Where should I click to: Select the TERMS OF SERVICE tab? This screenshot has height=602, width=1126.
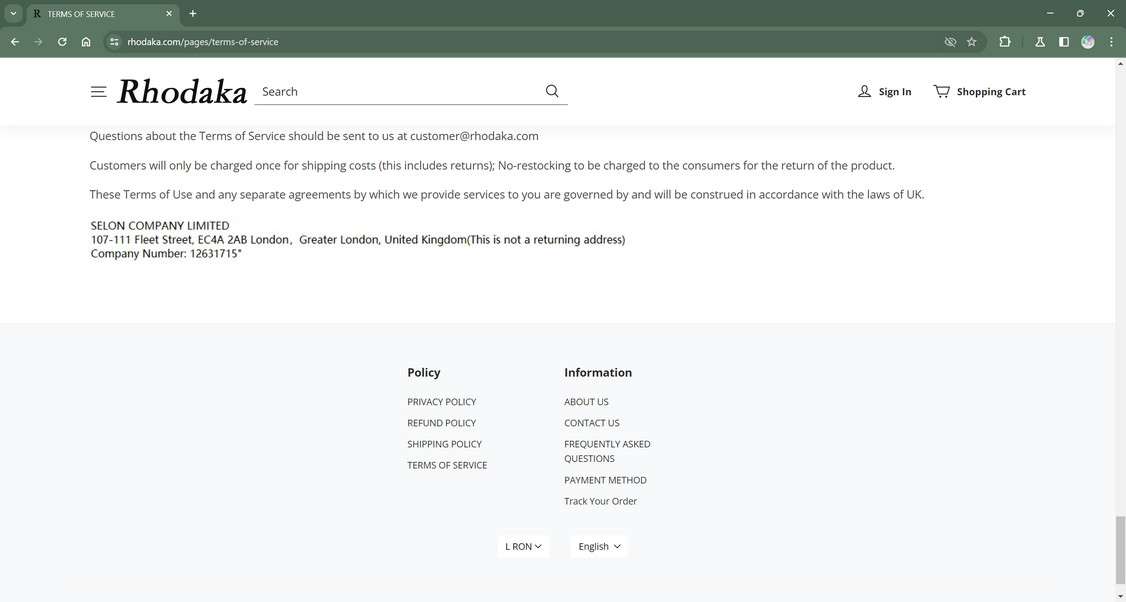click(x=101, y=14)
